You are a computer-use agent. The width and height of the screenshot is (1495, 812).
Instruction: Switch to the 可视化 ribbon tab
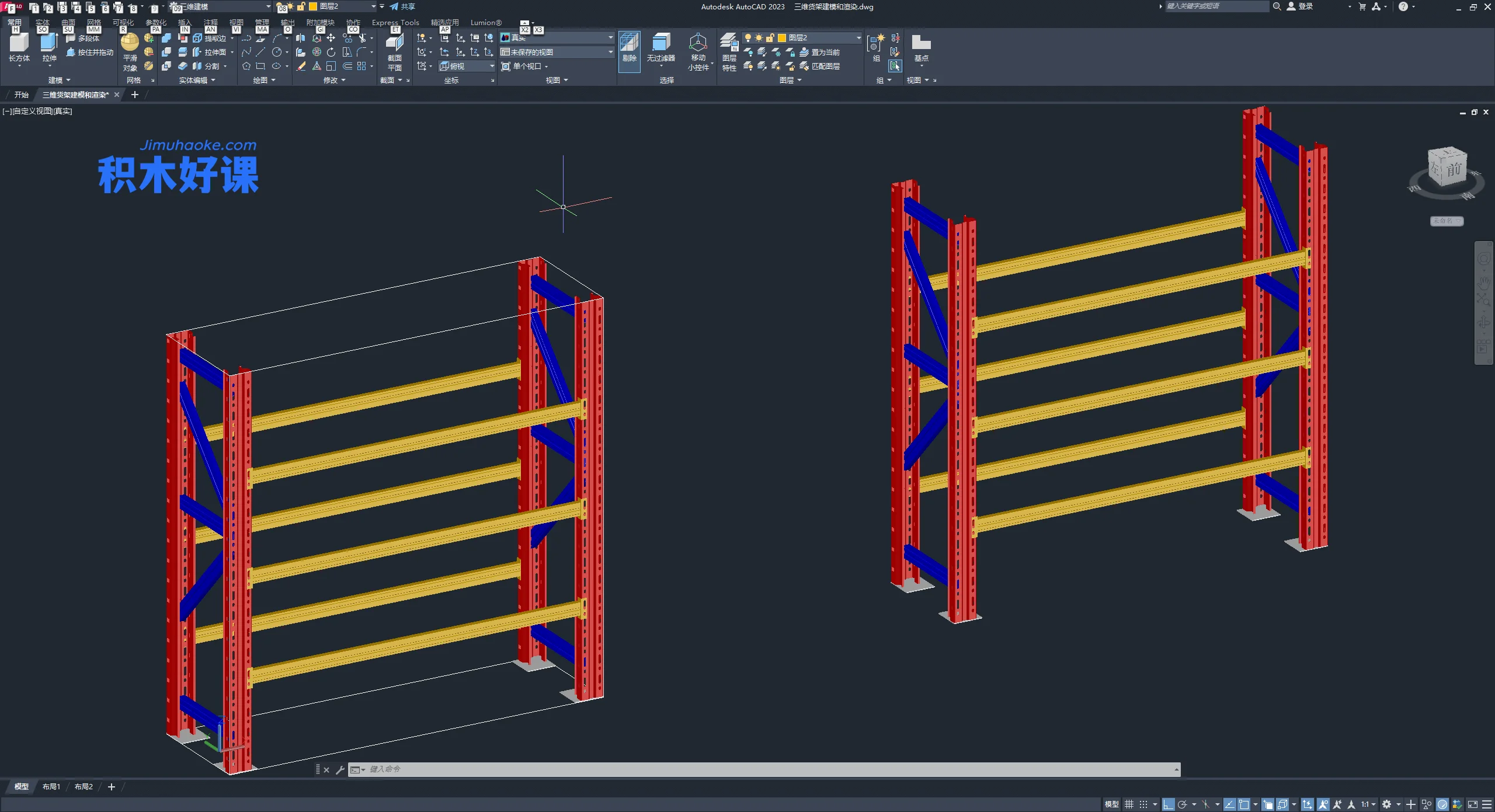[123, 23]
